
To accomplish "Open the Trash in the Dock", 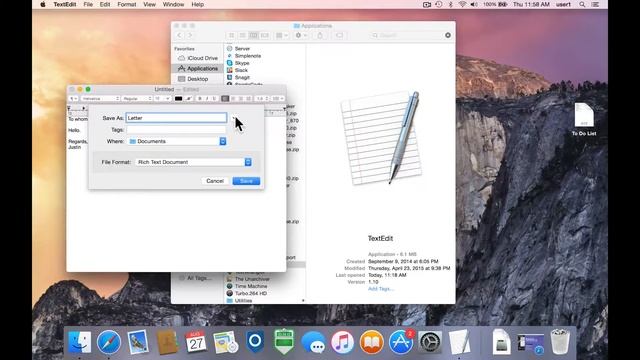I will (x=560, y=342).
